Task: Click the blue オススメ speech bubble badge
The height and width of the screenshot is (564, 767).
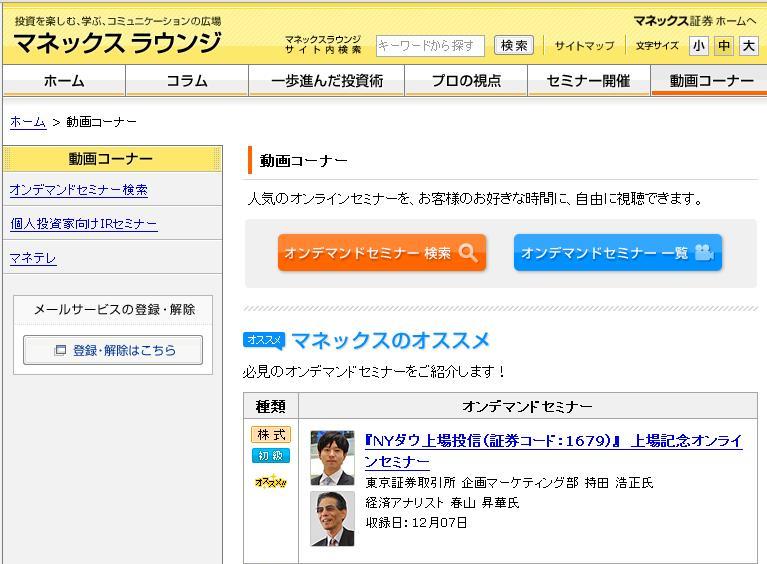Action: click(264, 340)
